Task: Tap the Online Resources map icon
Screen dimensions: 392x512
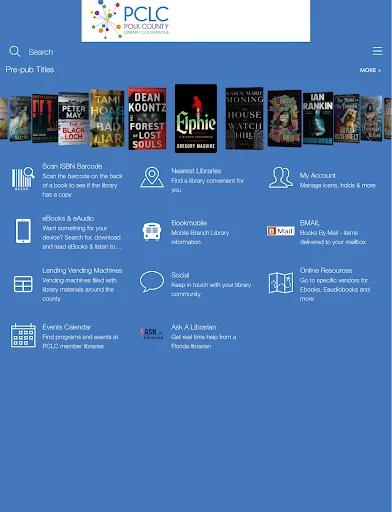Action: point(281,283)
